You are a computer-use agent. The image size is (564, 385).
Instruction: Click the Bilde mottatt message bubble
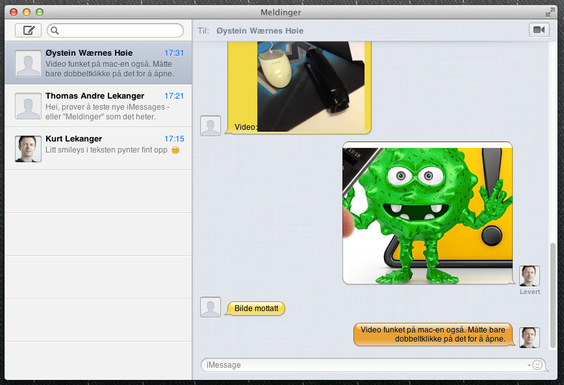point(256,308)
